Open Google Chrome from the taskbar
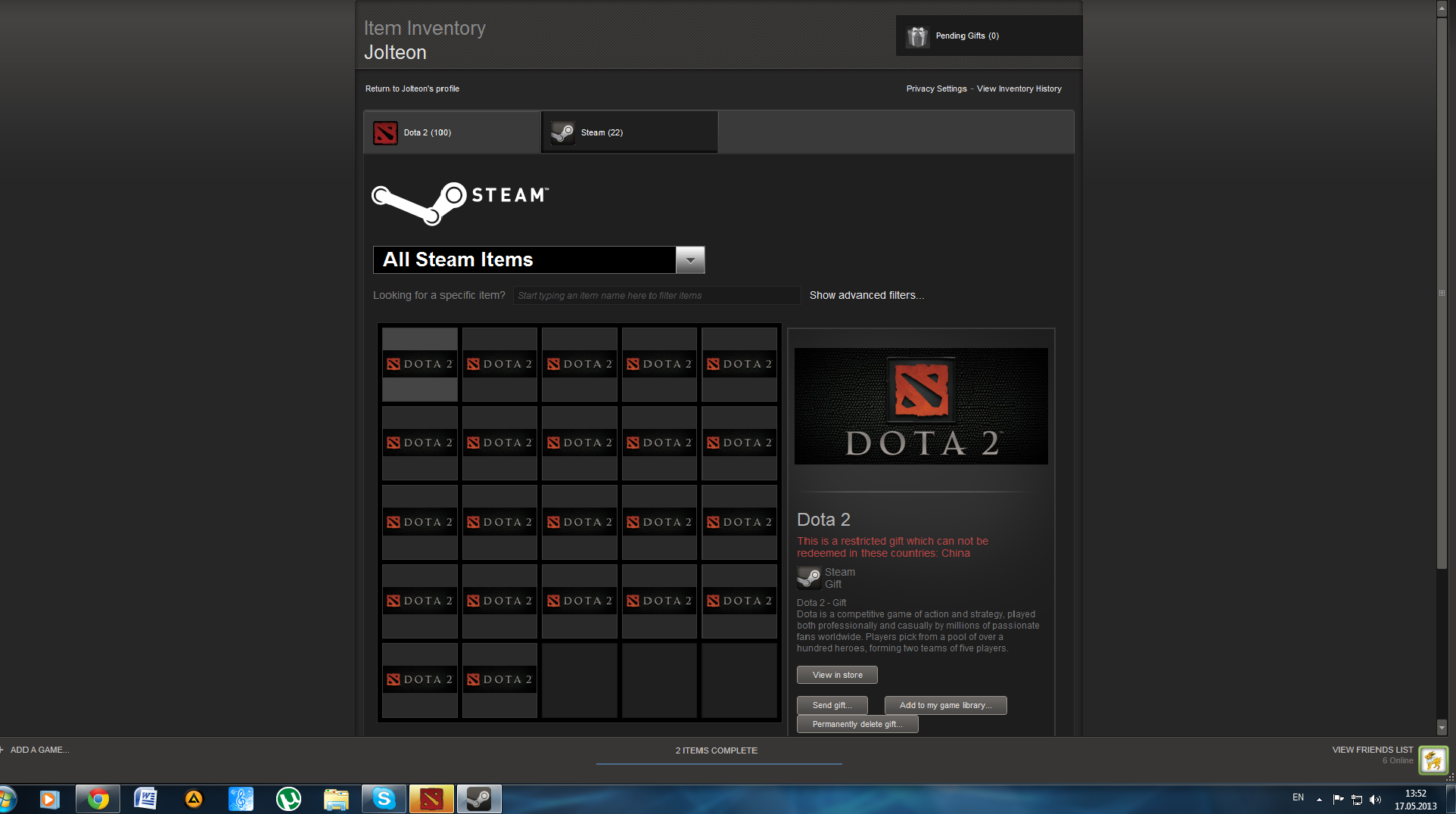 (x=98, y=799)
